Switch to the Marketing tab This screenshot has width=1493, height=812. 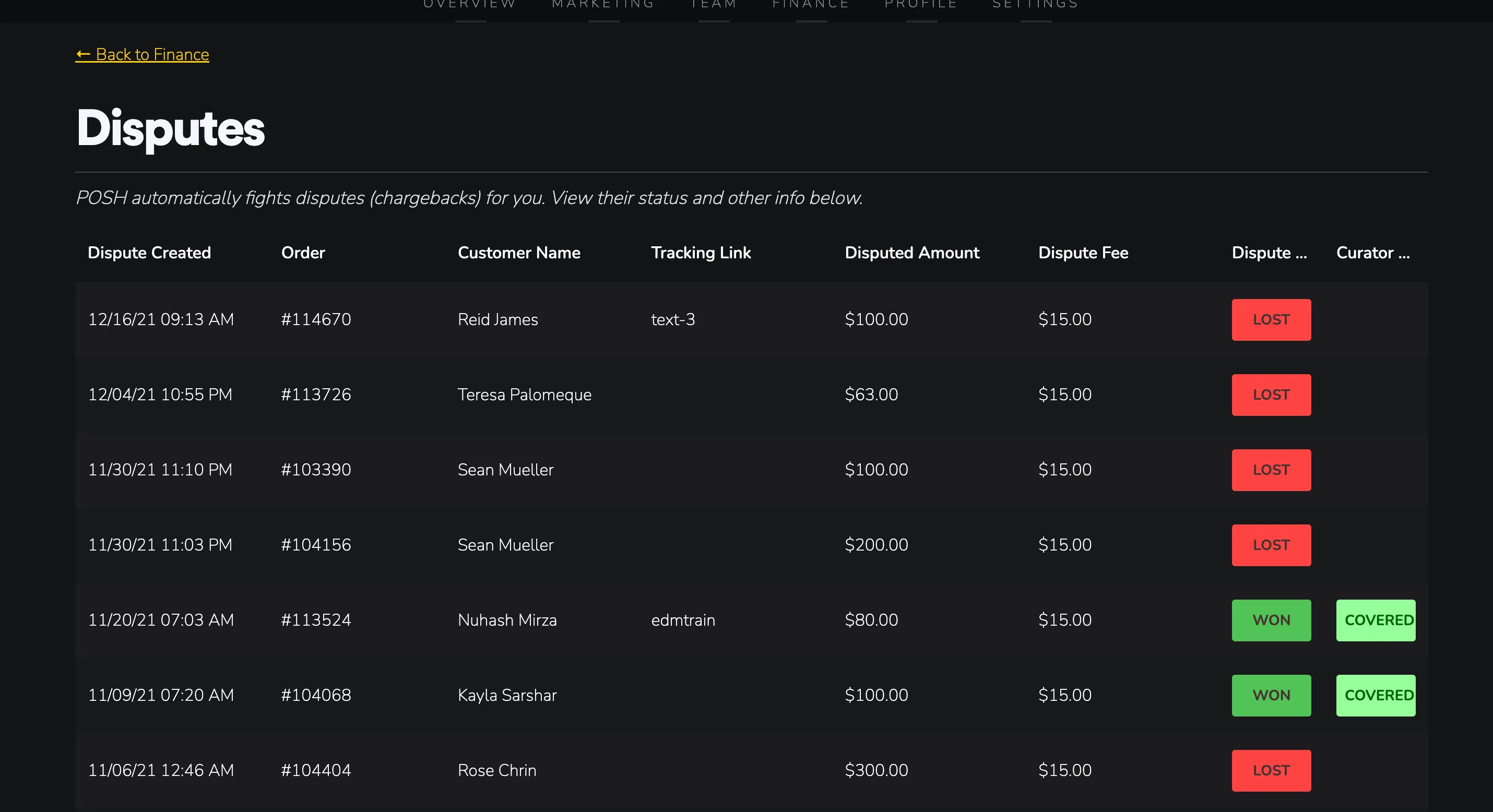[x=603, y=5]
